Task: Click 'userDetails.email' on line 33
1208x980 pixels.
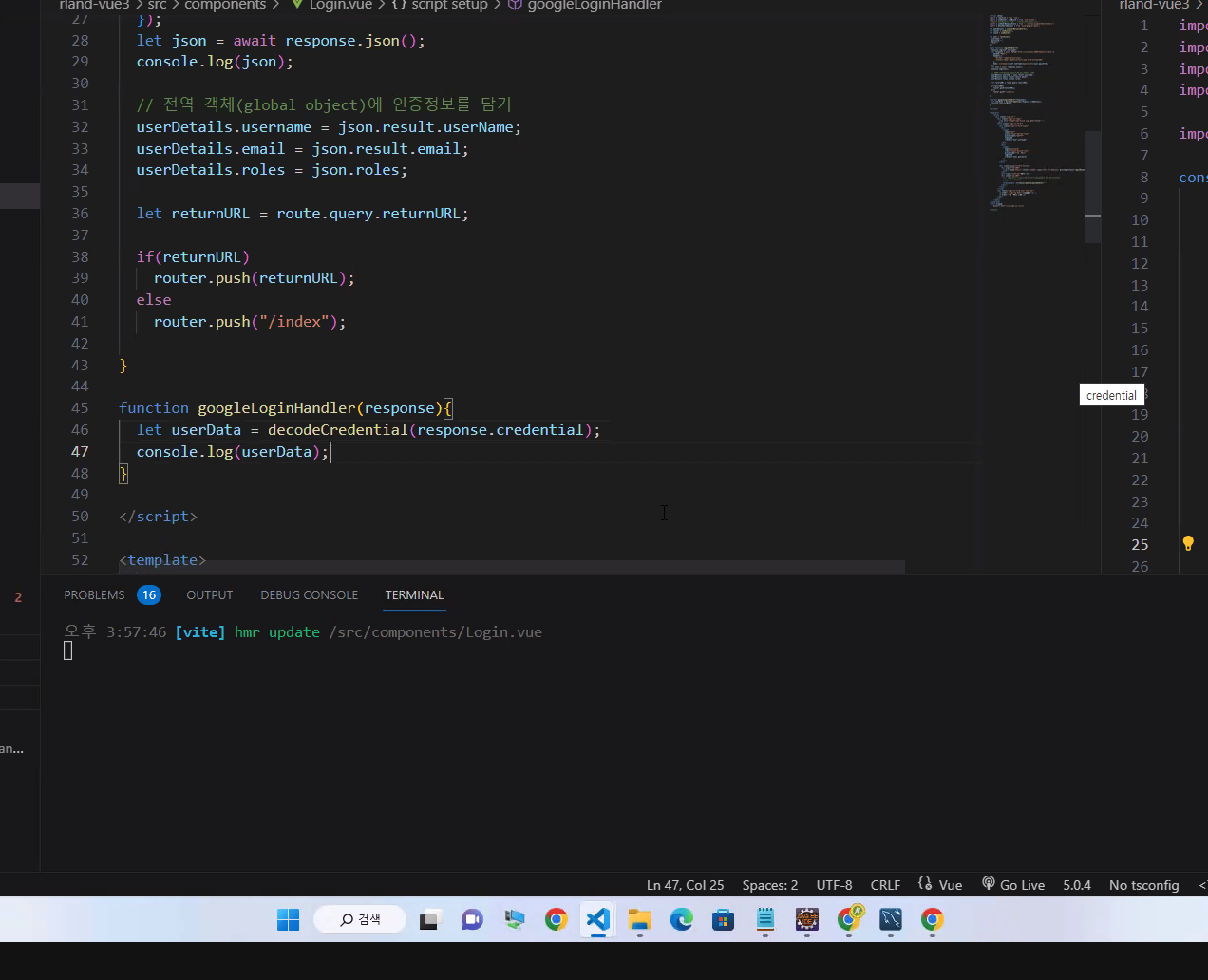Action: click(210, 148)
